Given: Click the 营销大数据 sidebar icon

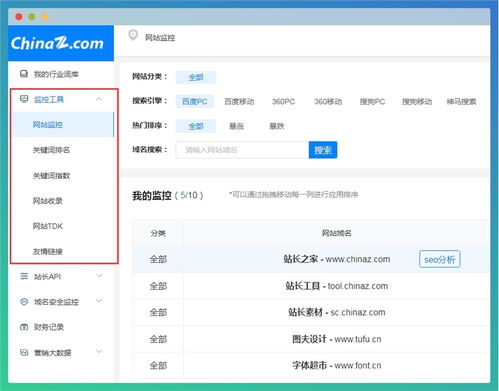Looking at the screenshot, I should (x=24, y=352).
